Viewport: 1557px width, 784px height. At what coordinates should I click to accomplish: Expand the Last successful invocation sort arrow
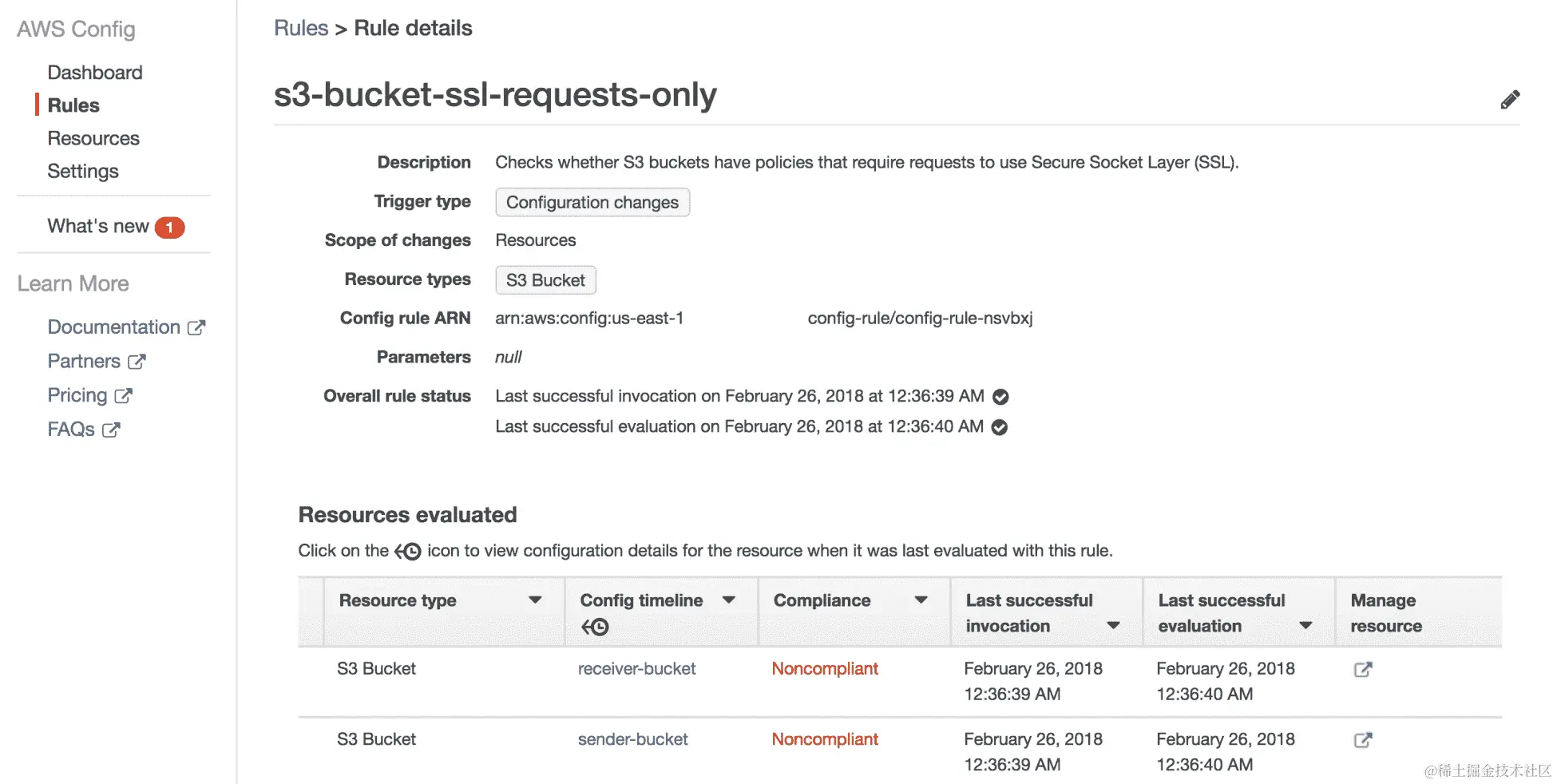pos(1113,626)
